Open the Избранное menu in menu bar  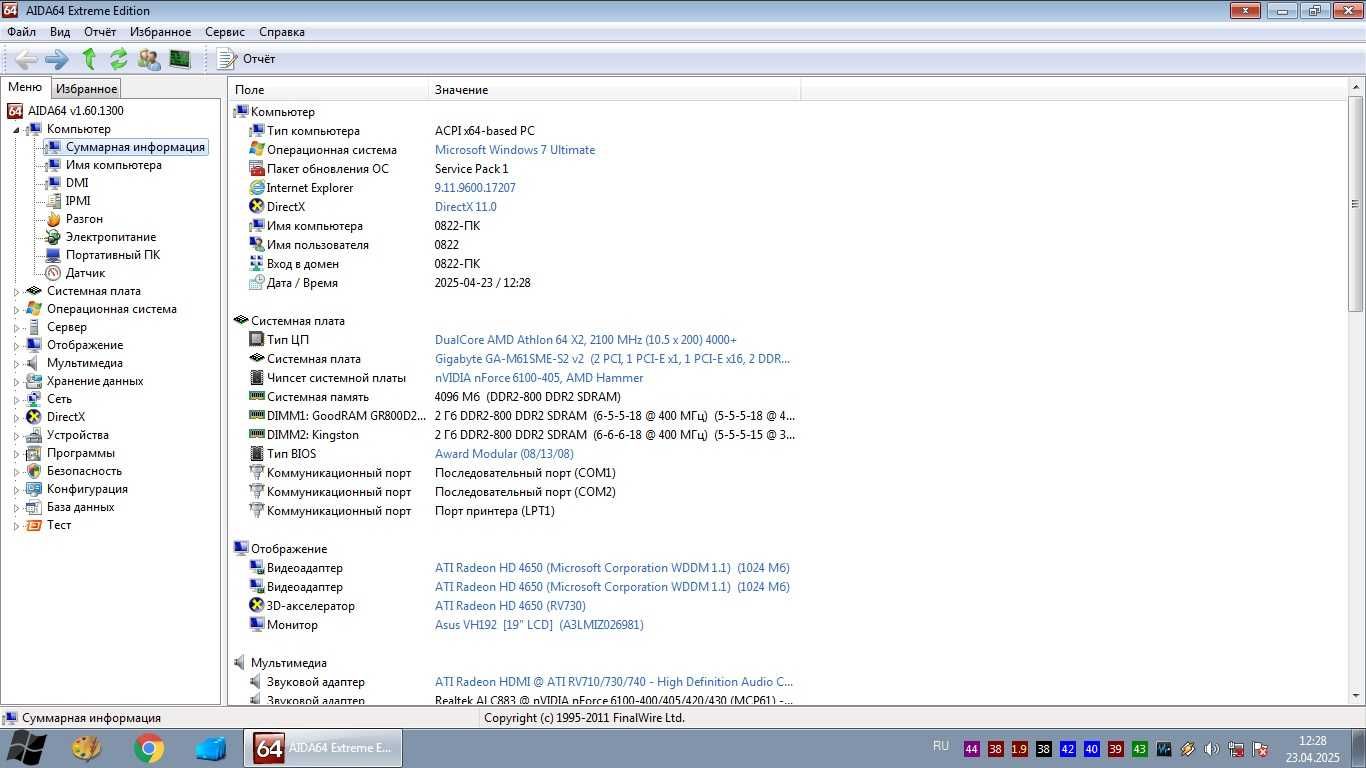coord(160,32)
